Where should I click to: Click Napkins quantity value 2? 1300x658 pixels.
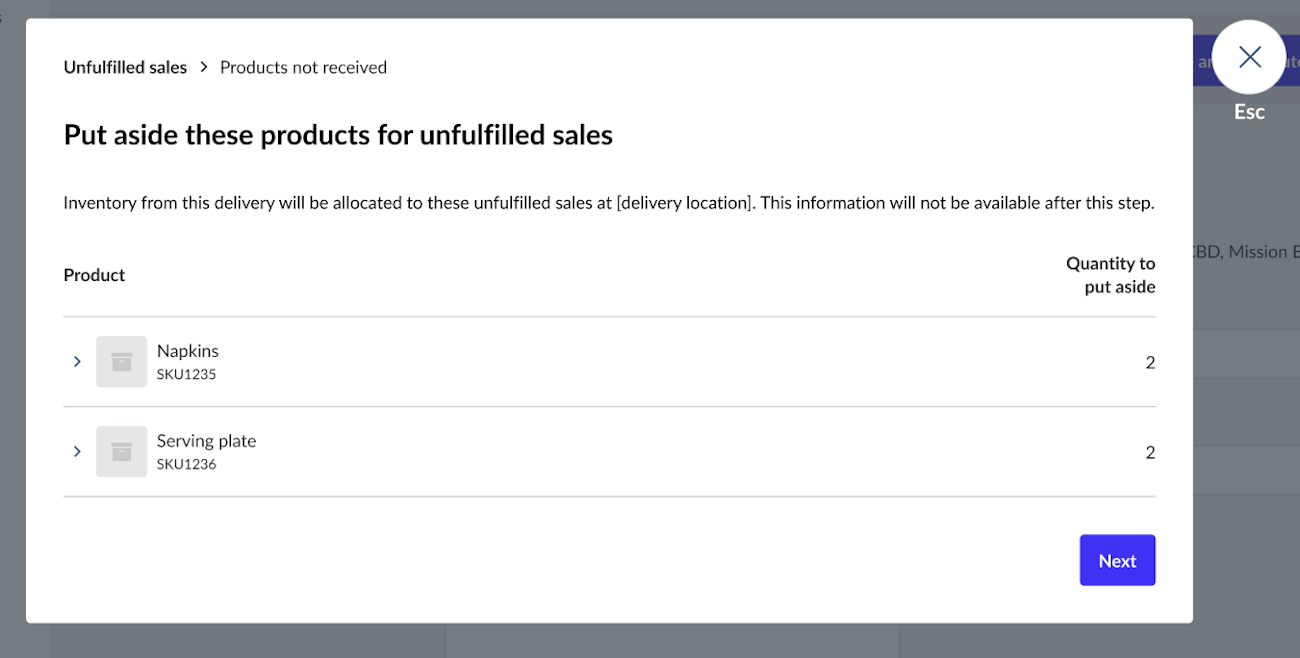click(1150, 362)
